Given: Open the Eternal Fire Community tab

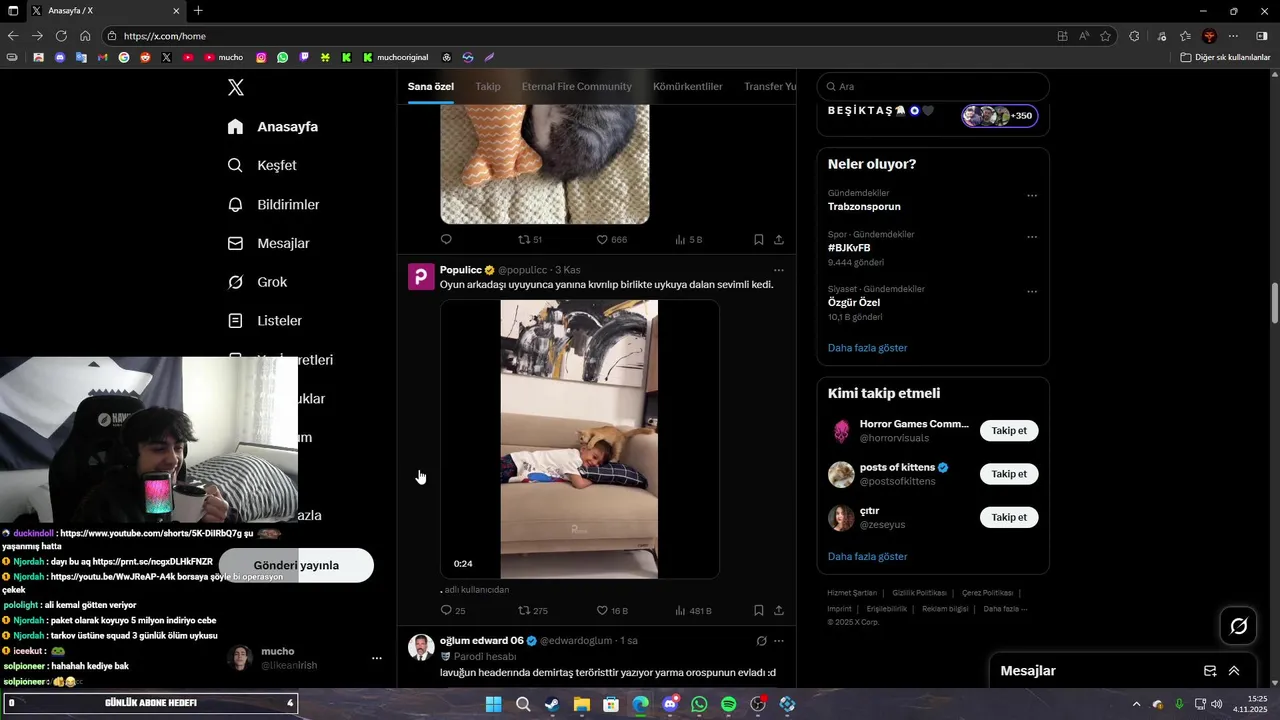Looking at the screenshot, I should tap(577, 87).
